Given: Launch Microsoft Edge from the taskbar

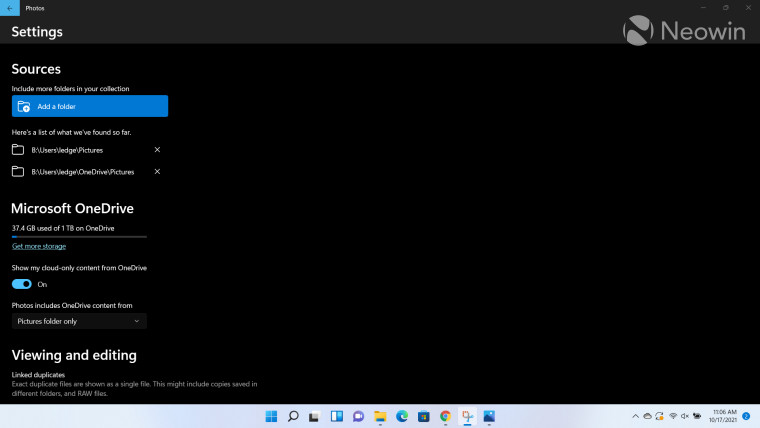Looking at the screenshot, I should tap(402, 416).
